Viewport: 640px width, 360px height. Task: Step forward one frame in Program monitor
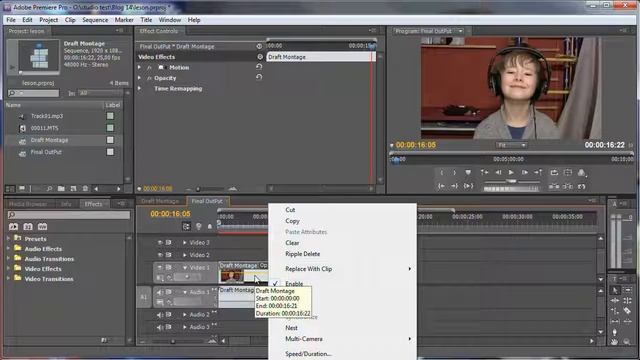click(524, 173)
